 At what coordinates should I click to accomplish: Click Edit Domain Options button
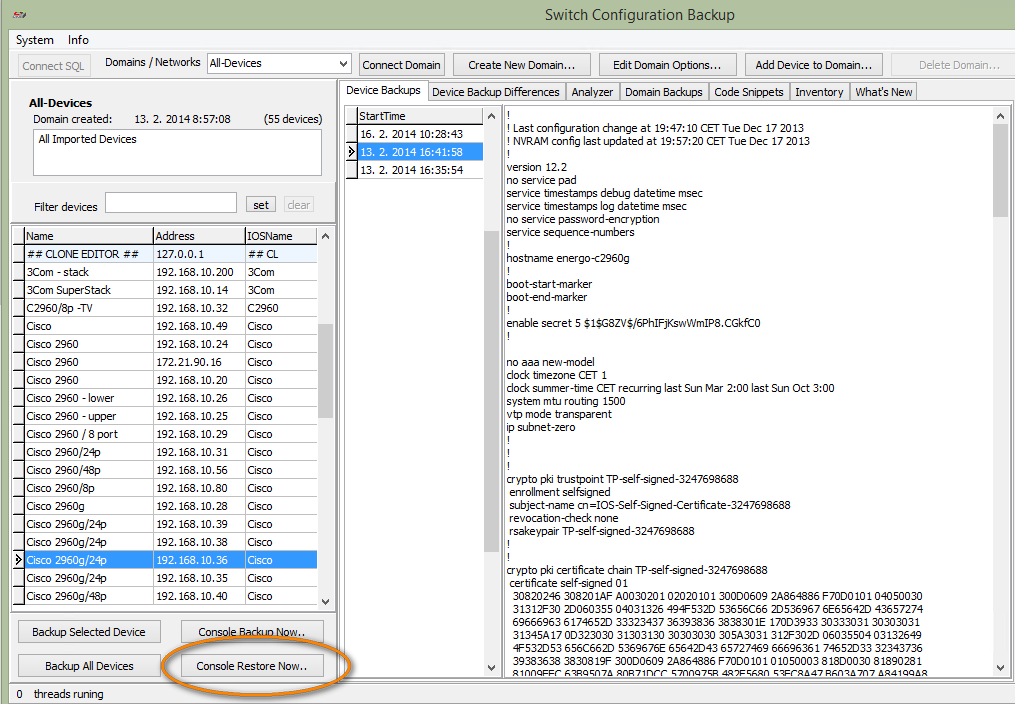[667, 65]
